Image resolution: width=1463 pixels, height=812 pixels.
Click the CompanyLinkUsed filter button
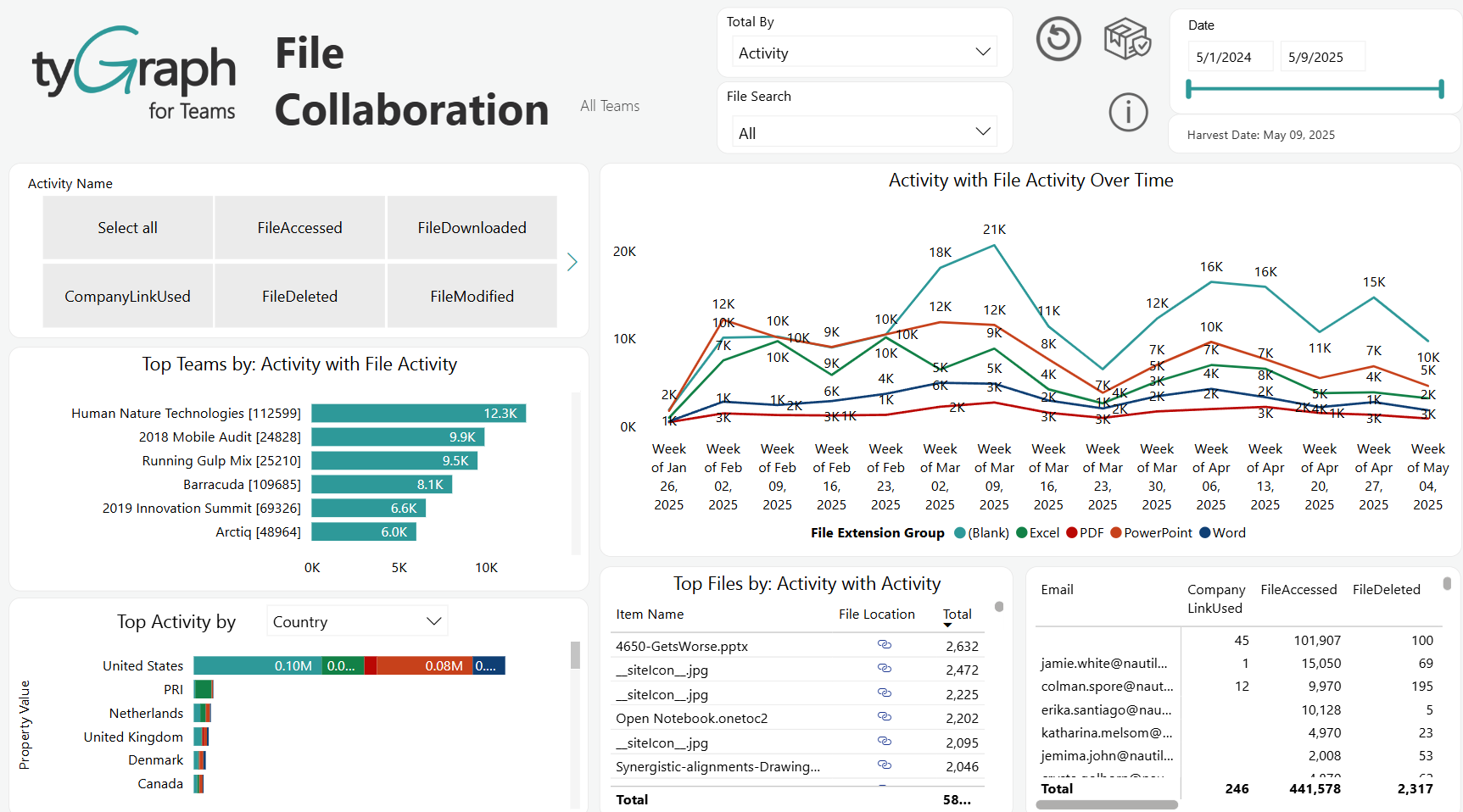pos(127,295)
